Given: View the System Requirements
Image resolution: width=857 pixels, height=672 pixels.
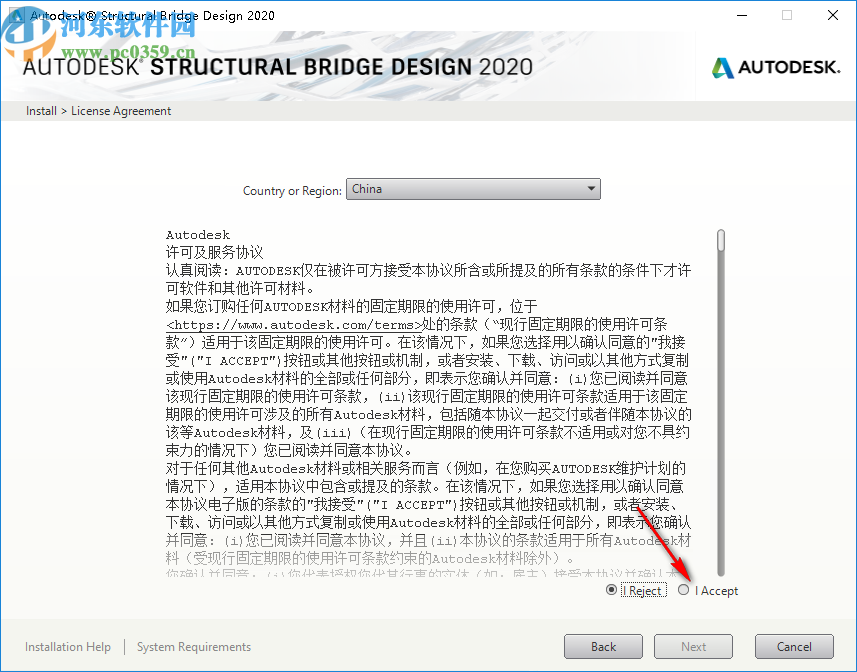Looking at the screenshot, I should pos(193,647).
